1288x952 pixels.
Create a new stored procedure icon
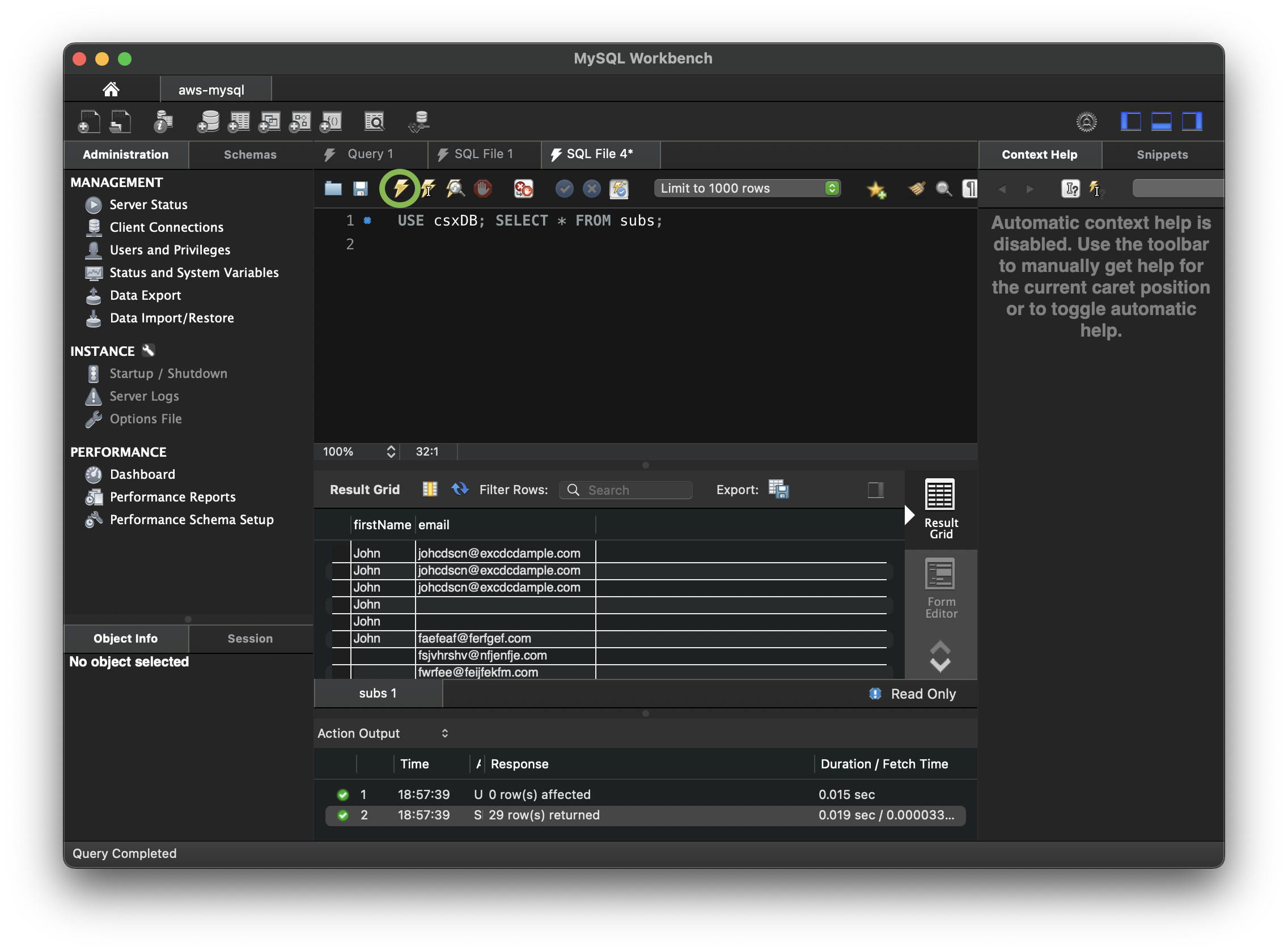point(300,122)
